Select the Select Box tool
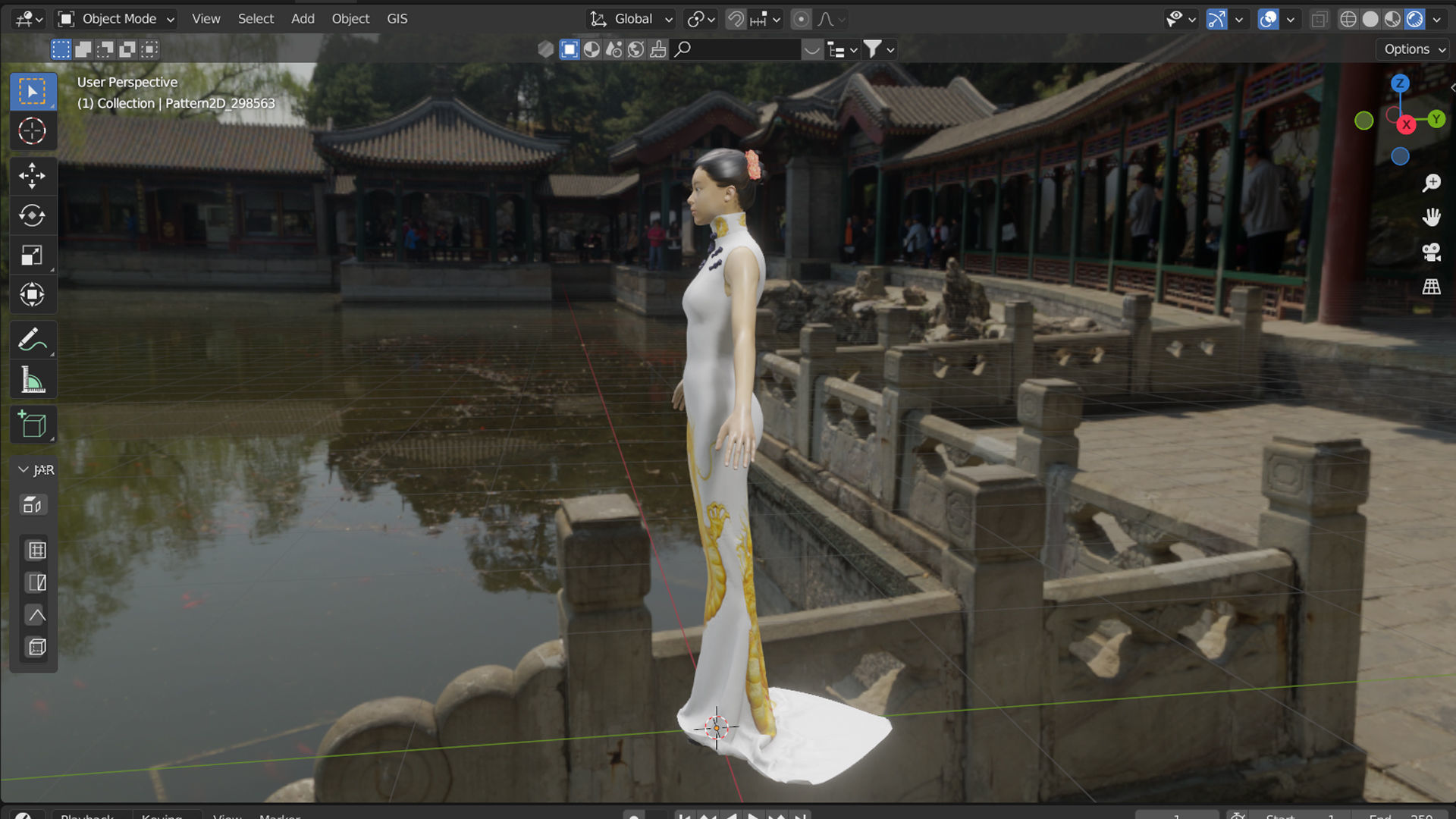The height and width of the screenshot is (819, 1456). click(x=33, y=92)
